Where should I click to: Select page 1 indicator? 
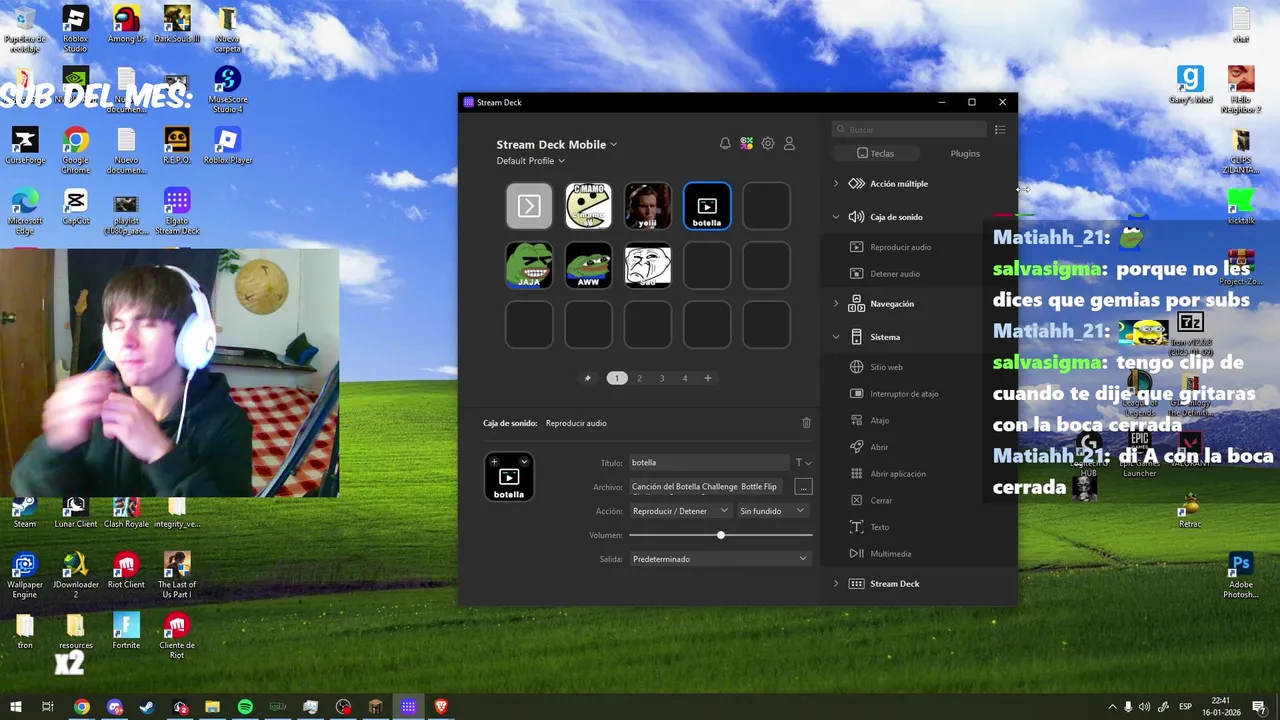click(617, 378)
